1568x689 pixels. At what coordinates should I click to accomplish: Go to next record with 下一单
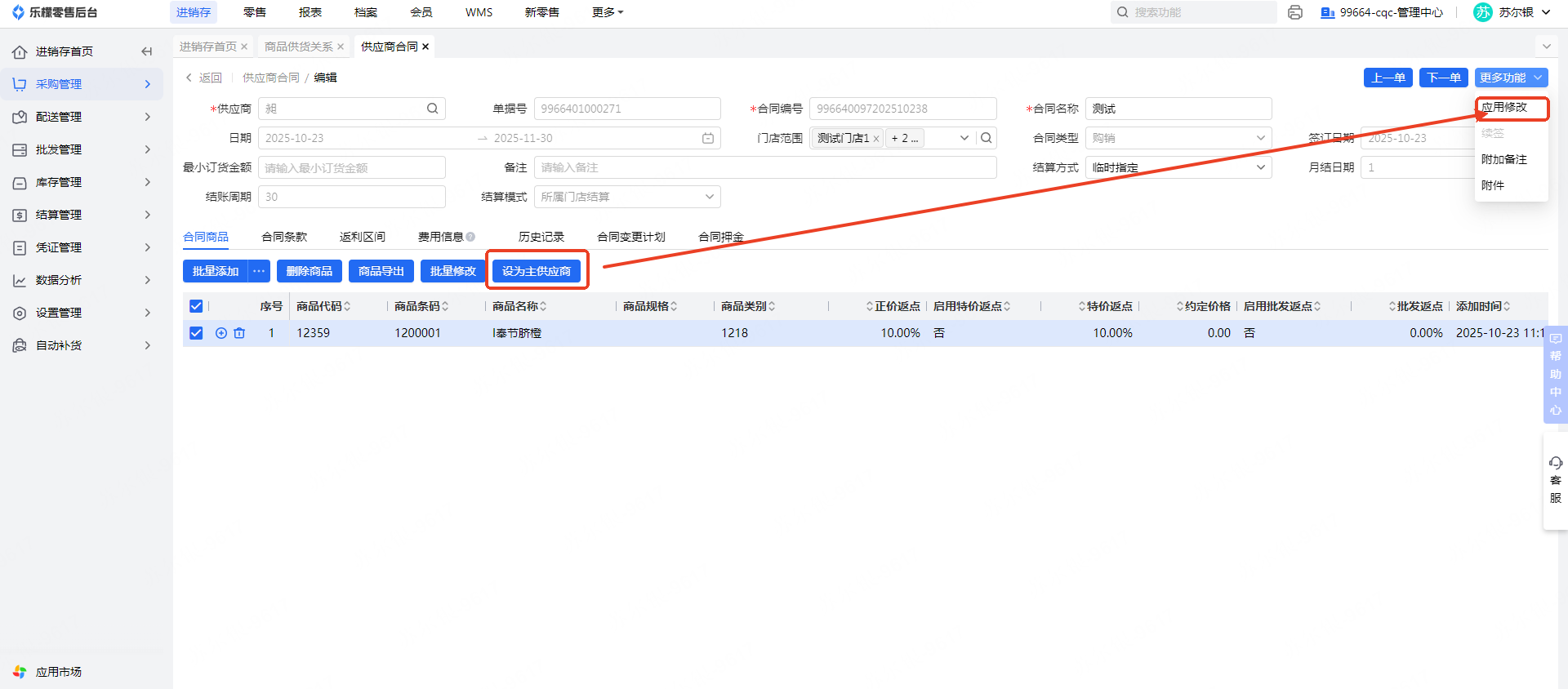pyautogui.click(x=1444, y=78)
